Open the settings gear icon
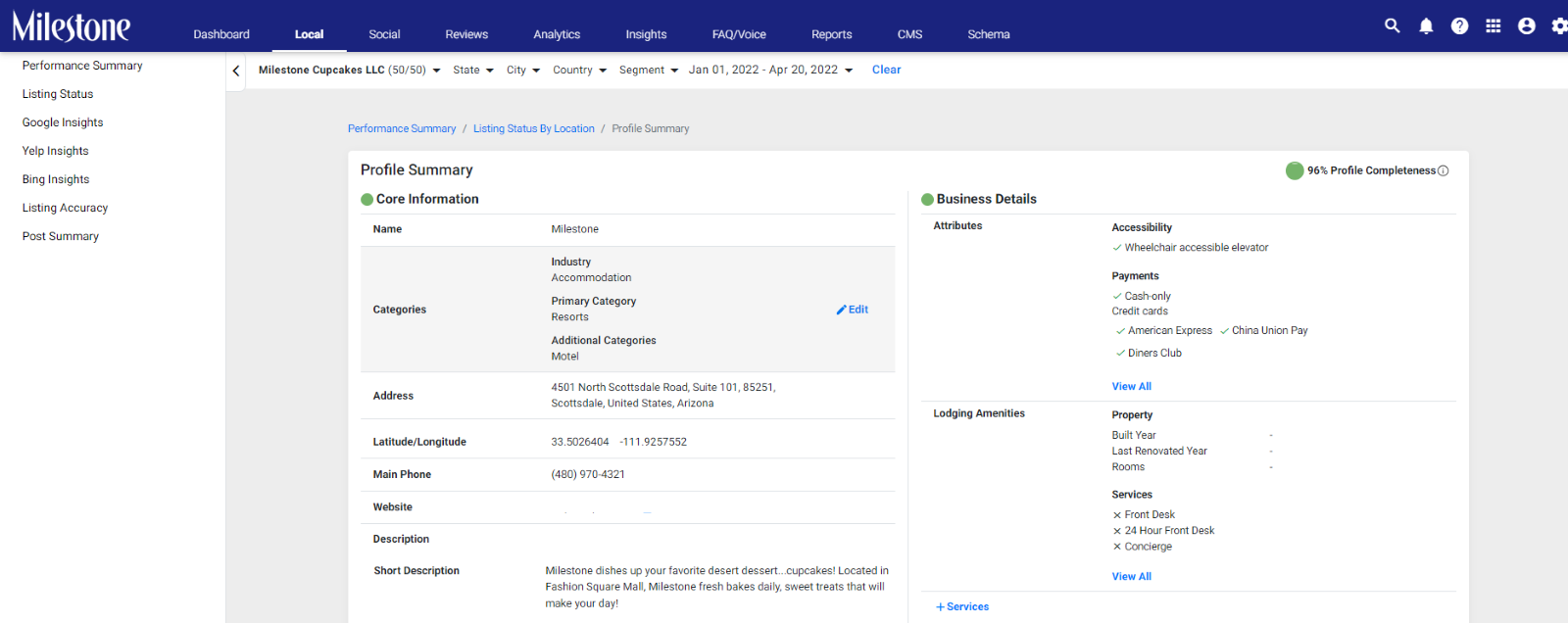 coord(1559,26)
